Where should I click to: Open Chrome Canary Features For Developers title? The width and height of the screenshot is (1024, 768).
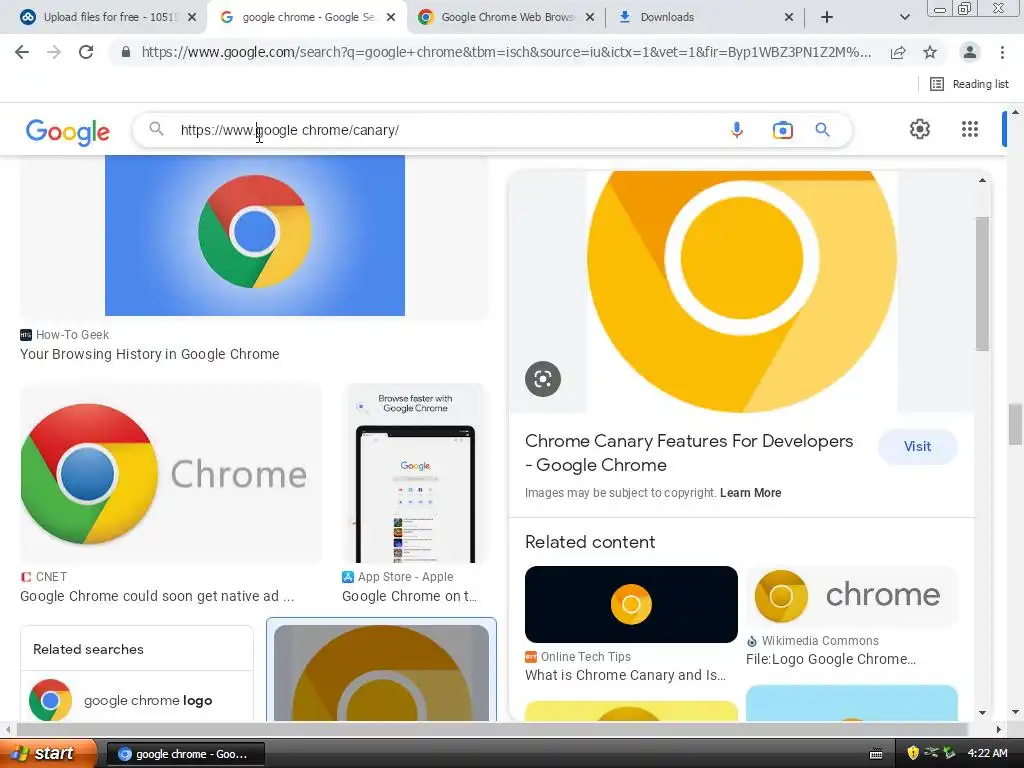click(689, 453)
